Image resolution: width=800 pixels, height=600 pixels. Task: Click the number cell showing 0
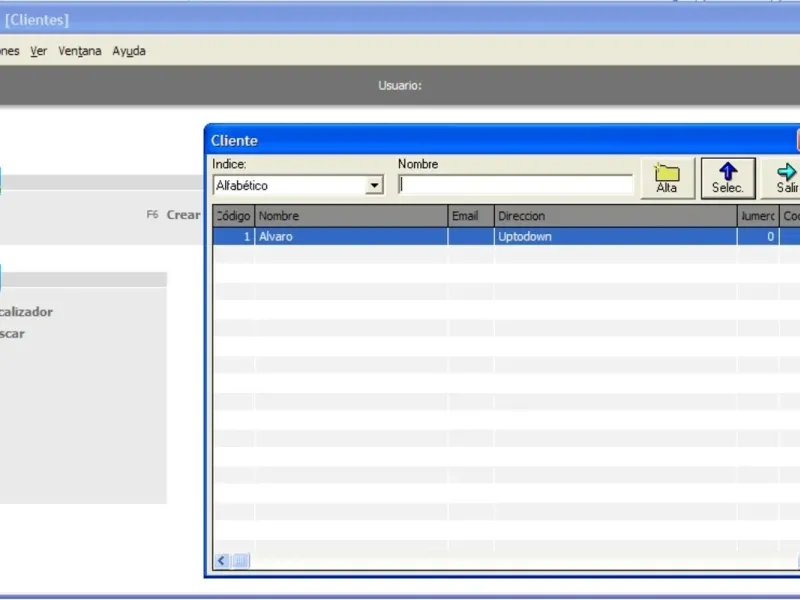[758, 237]
